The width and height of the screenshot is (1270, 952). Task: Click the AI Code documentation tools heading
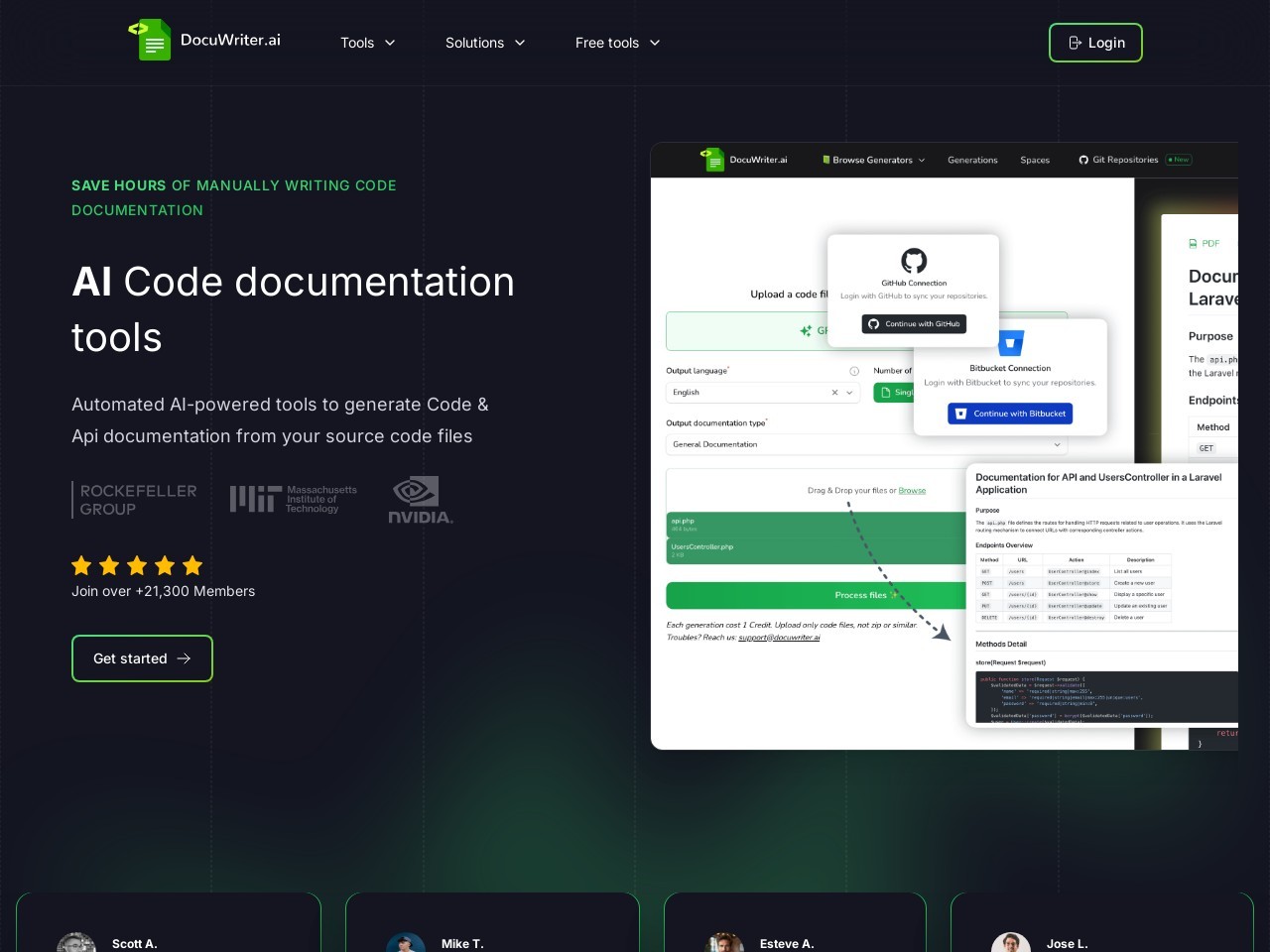point(293,309)
